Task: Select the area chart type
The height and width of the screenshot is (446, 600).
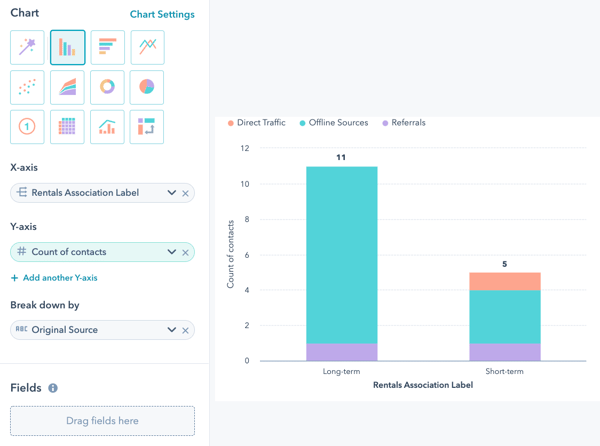Action: click(67, 87)
